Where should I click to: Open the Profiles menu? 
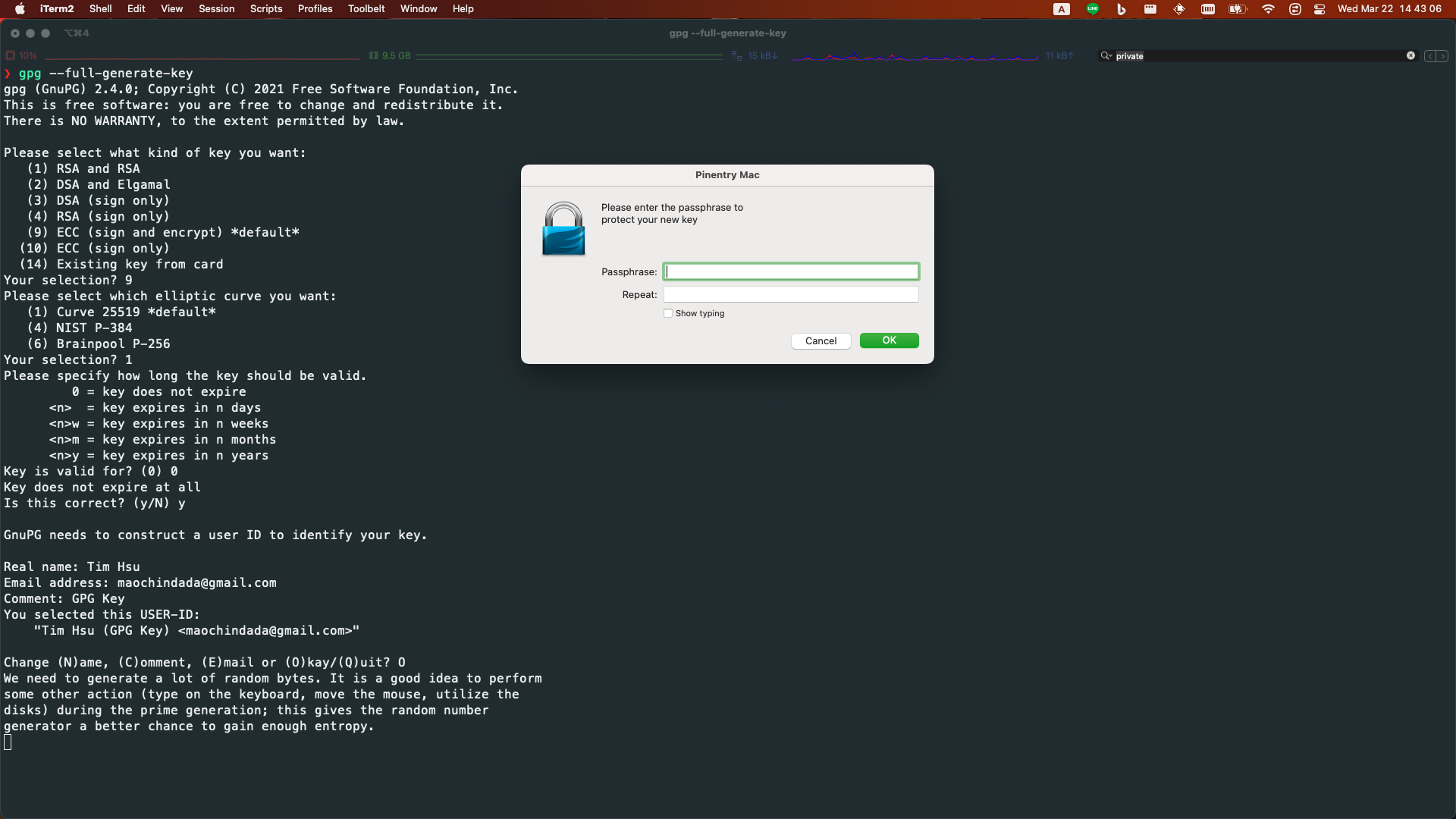[315, 9]
